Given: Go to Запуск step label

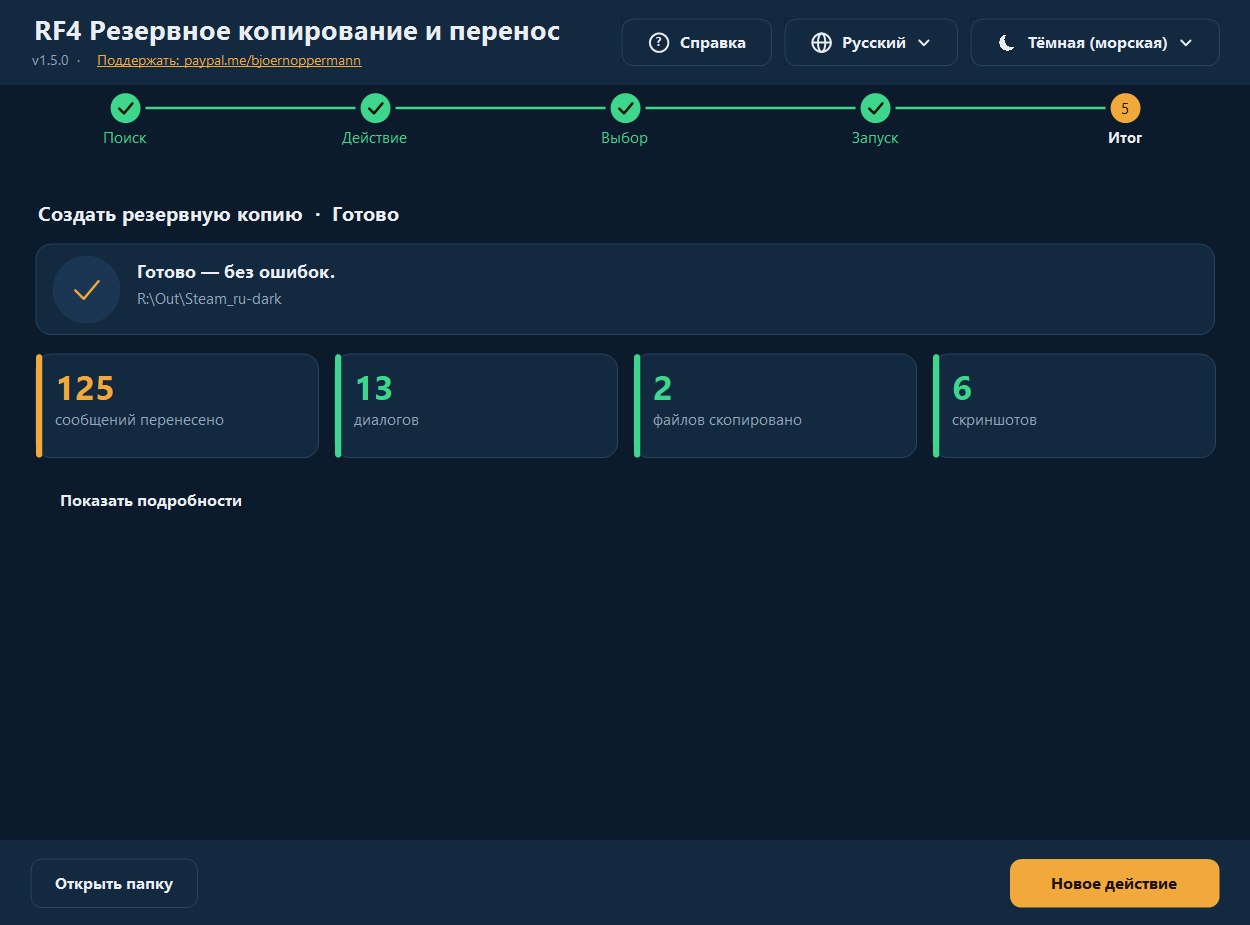Looking at the screenshot, I should (875, 138).
